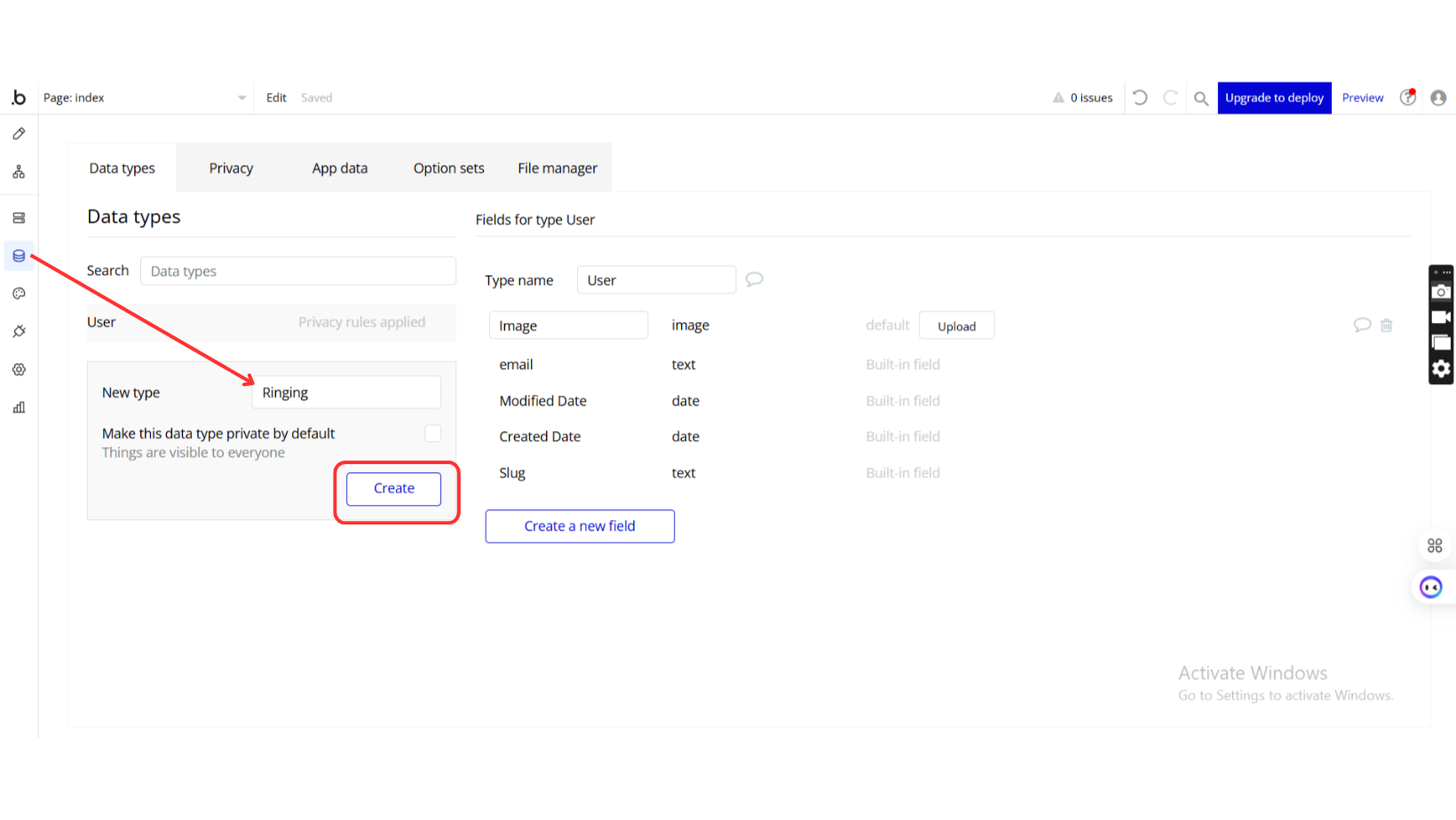
Task: Open the Logs chart icon
Action: [x=19, y=407]
